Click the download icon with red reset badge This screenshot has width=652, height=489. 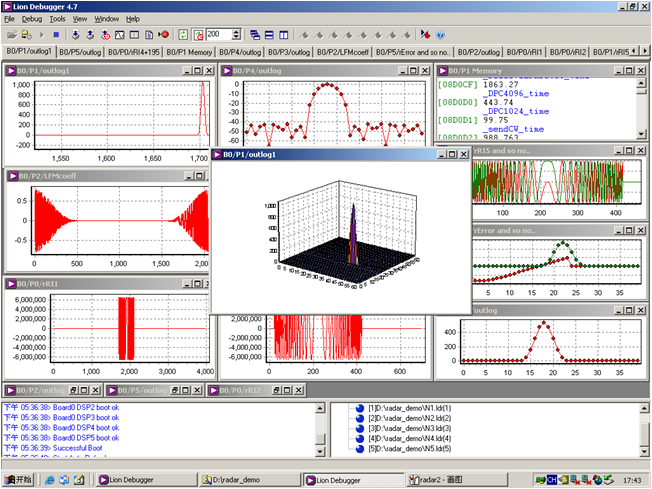105,35
